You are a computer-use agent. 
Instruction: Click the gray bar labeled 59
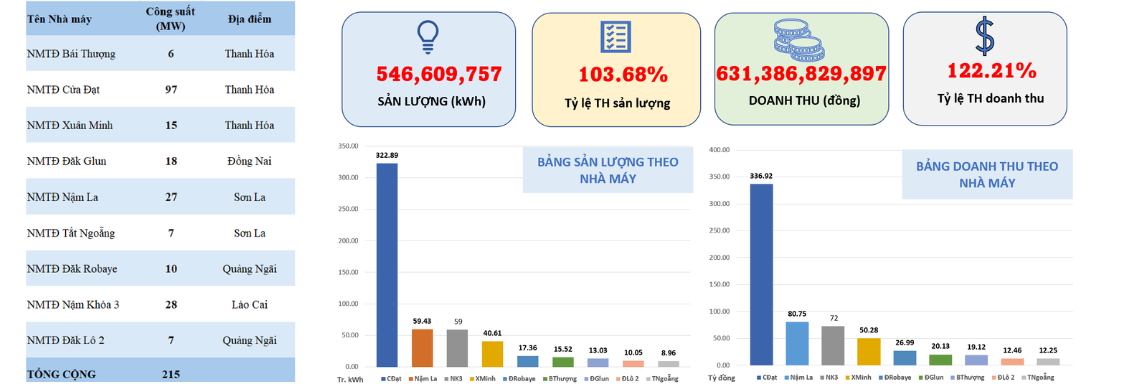pyautogui.click(x=457, y=348)
